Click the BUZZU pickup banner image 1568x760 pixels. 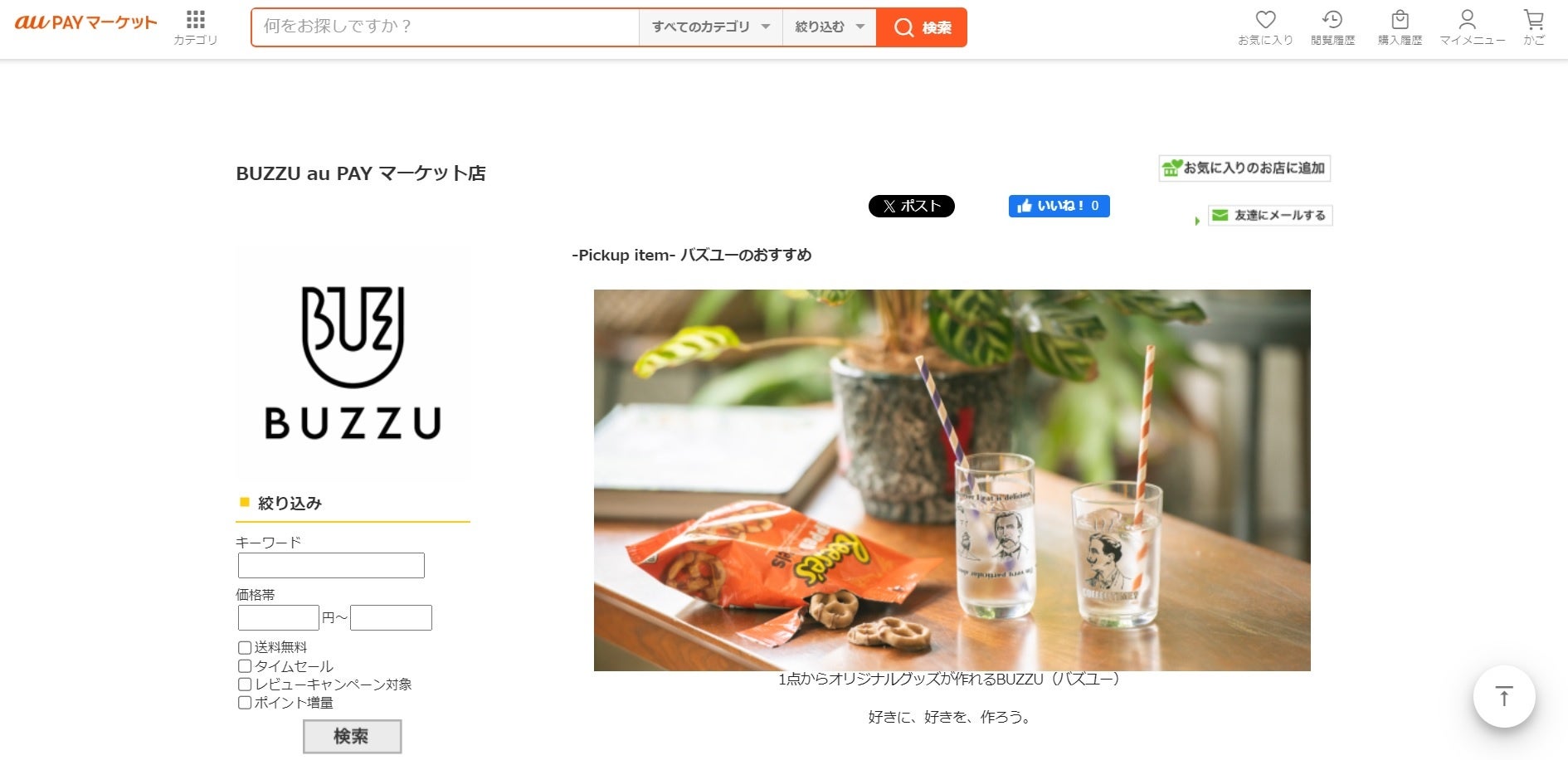click(x=952, y=480)
